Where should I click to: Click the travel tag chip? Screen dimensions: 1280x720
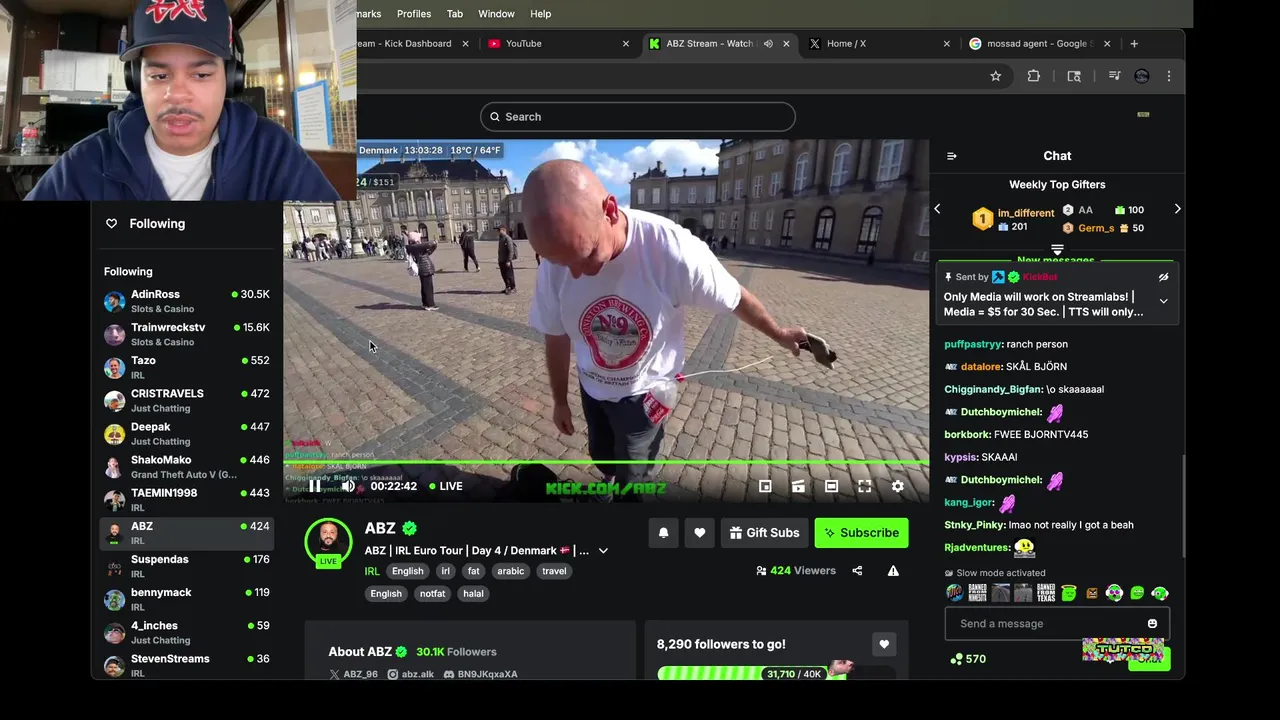click(554, 571)
